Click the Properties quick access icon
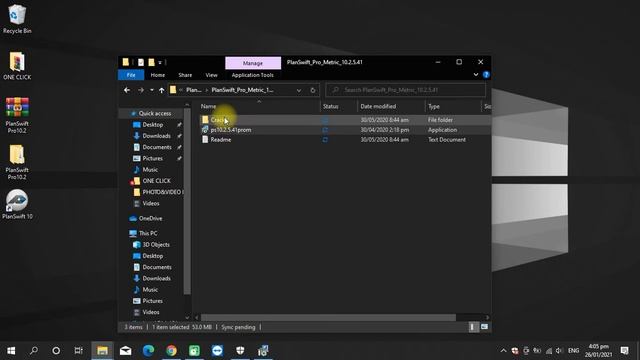Viewport: 640px width, 360px height. coord(141,62)
